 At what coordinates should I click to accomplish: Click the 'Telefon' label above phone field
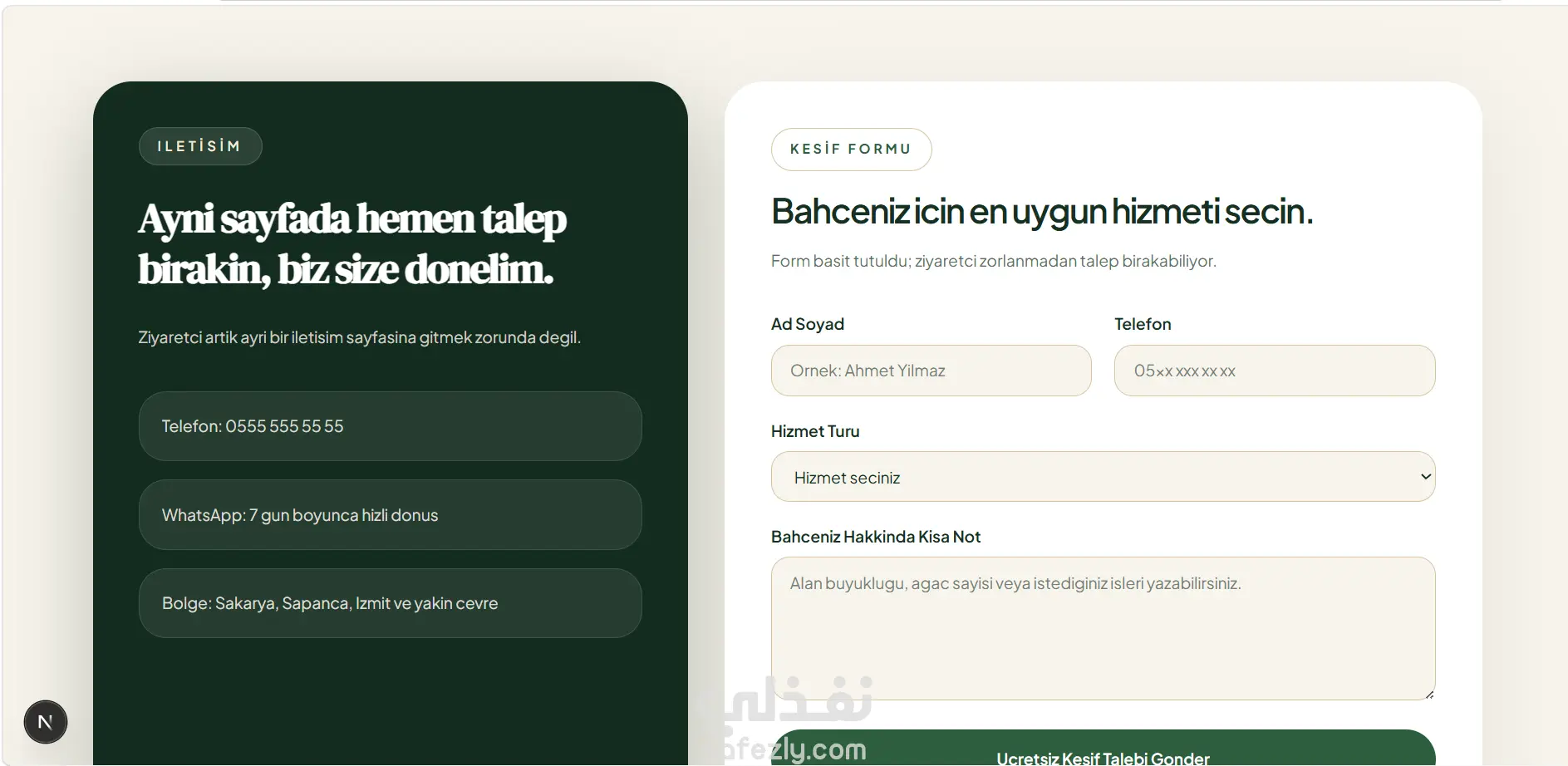pos(1143,324)
